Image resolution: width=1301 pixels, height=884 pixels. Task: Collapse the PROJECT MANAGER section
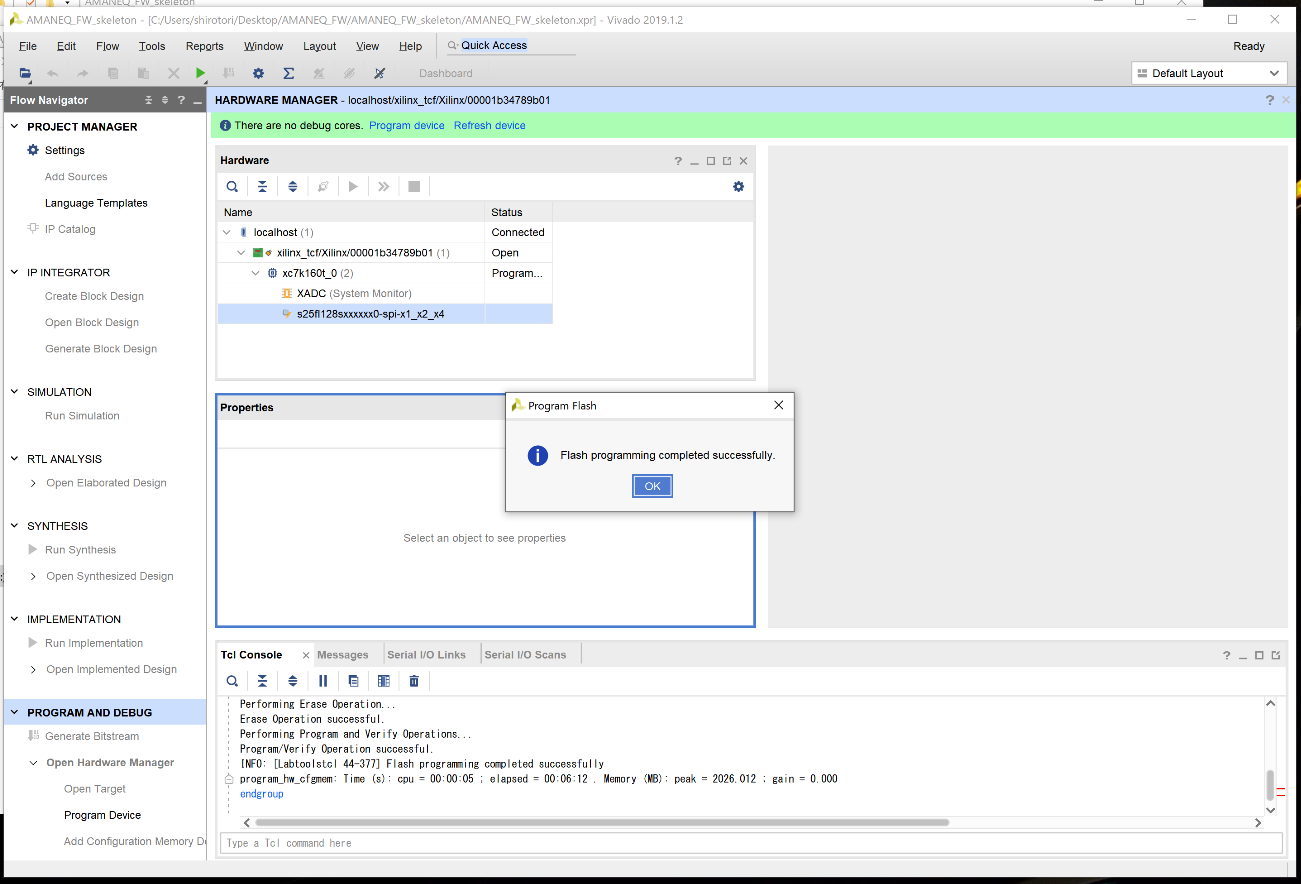coord(14,127)
